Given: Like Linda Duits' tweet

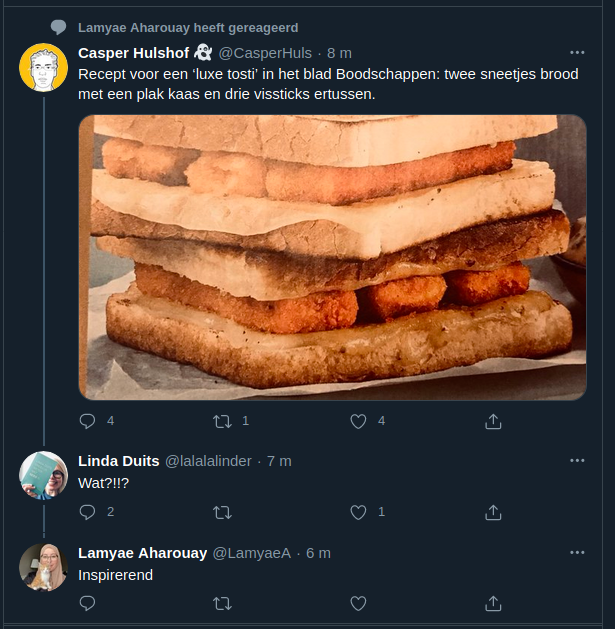Looking at the screenshot, I should 358,512.
